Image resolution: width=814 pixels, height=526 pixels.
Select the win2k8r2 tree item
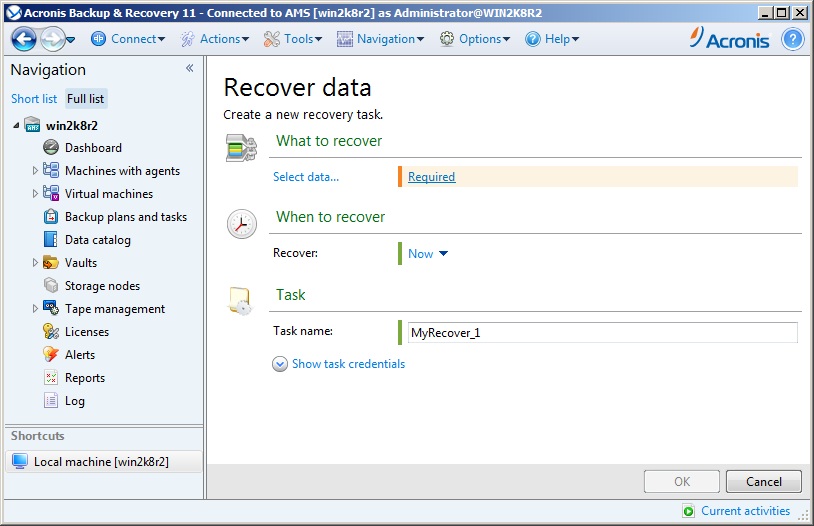pyautogui.click(x=72, y=126)
